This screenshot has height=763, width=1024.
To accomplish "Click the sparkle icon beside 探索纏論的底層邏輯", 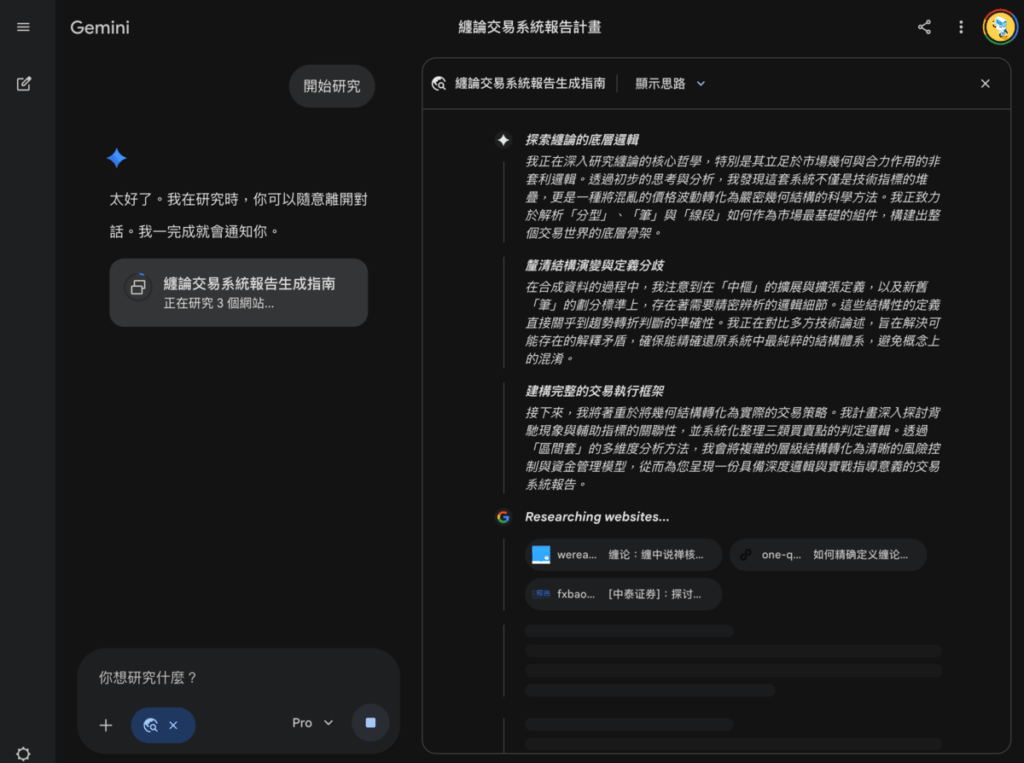I will (503, 140).
